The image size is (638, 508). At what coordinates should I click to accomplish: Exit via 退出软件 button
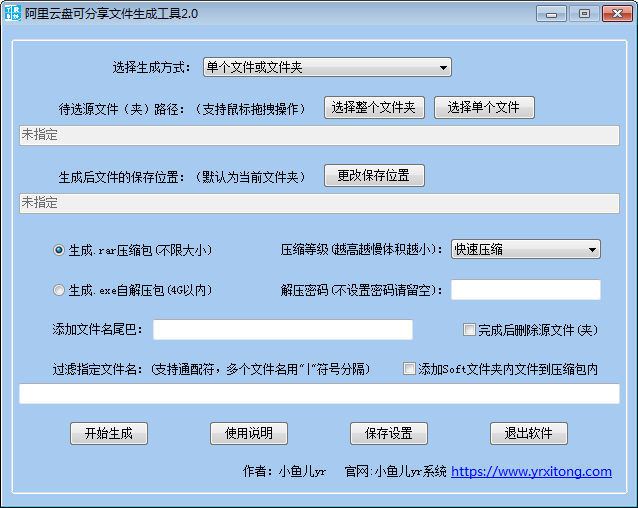tap(529, 433)
